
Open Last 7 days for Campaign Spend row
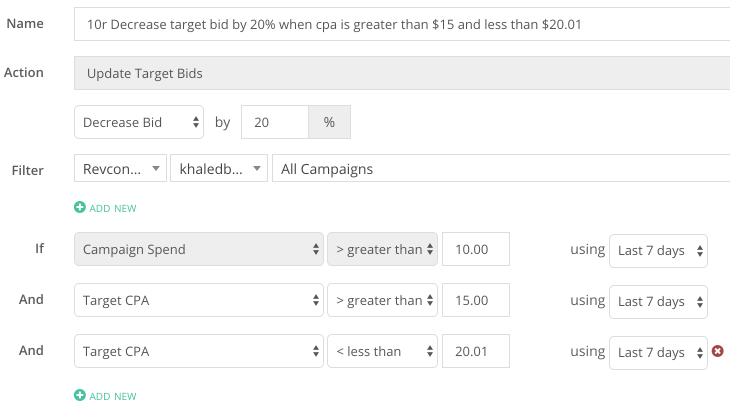(658, 251)
